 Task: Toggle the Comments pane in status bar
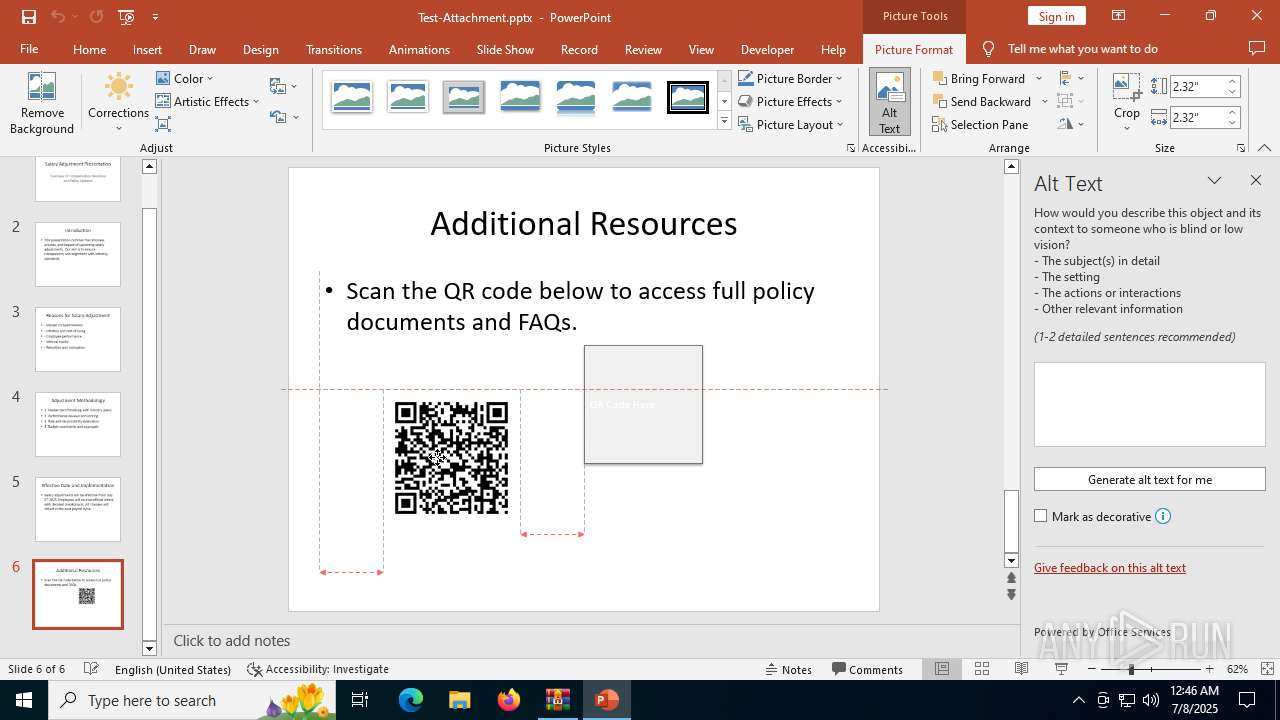pyautogui.click(x=867, y=669)
